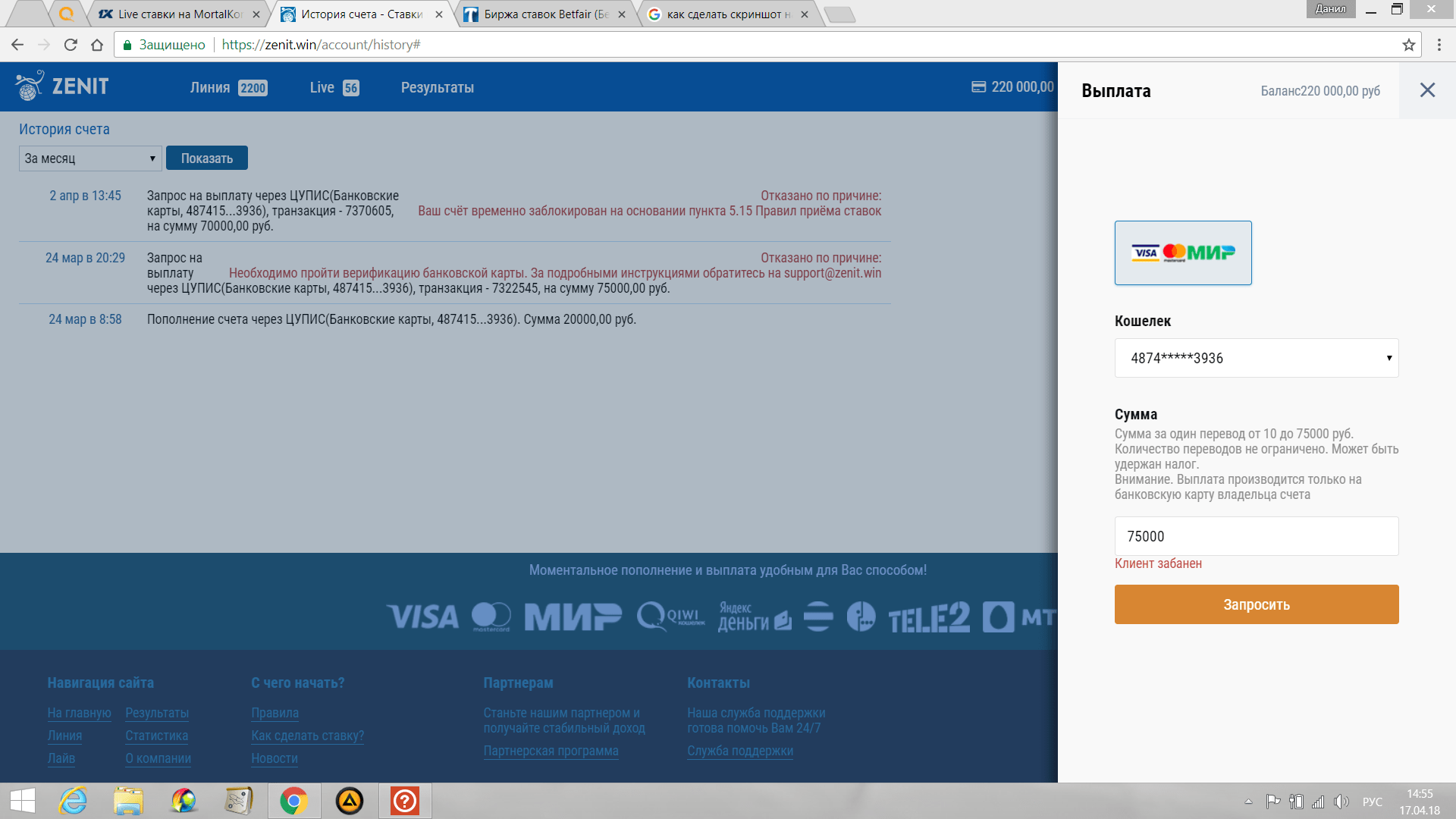This screenshot has height=819, width=1456.
Task: Reload the page with refresh icon
Action: click(x=71, y=45)
